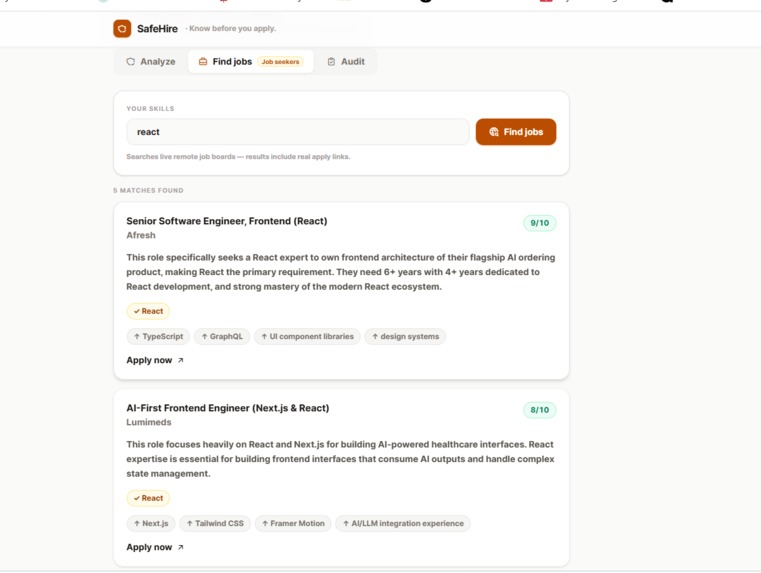Switch to the Find jobs tab

(250, 62)
